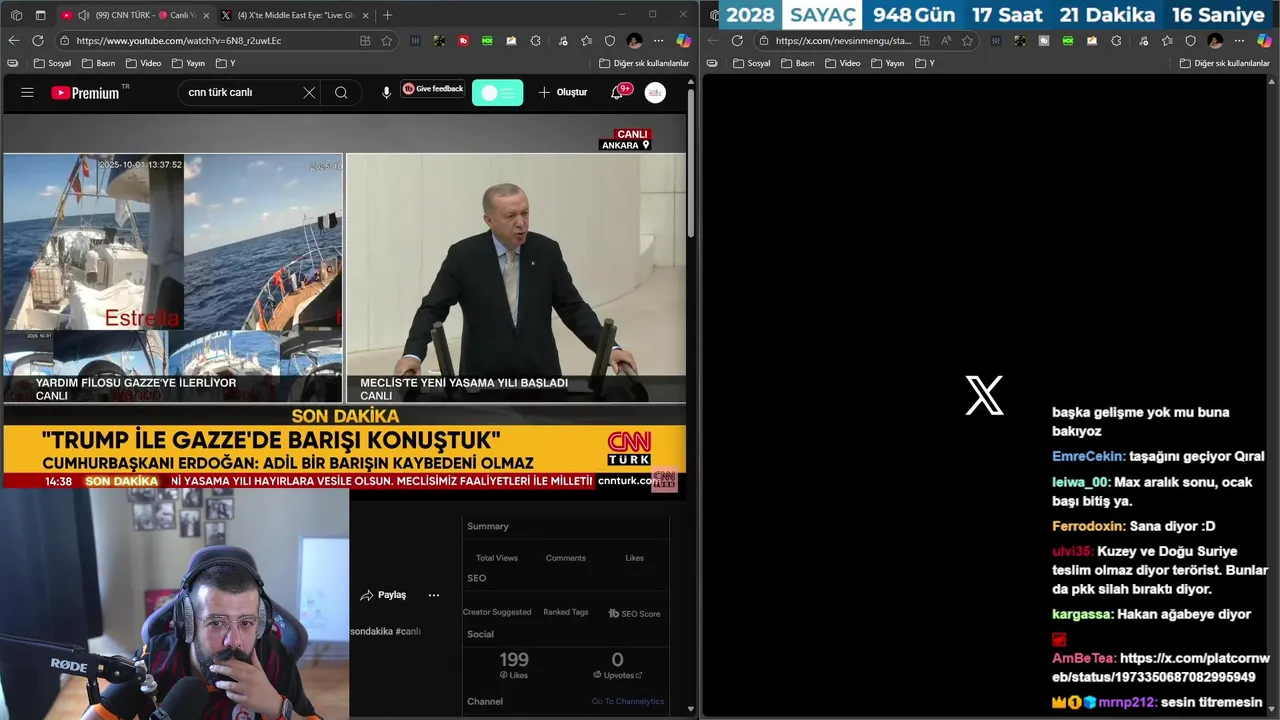The image size is (1280, 720).
Task: Follow the Go To Channelytics link
Action: pyautogui.click(x=627, y=701)
